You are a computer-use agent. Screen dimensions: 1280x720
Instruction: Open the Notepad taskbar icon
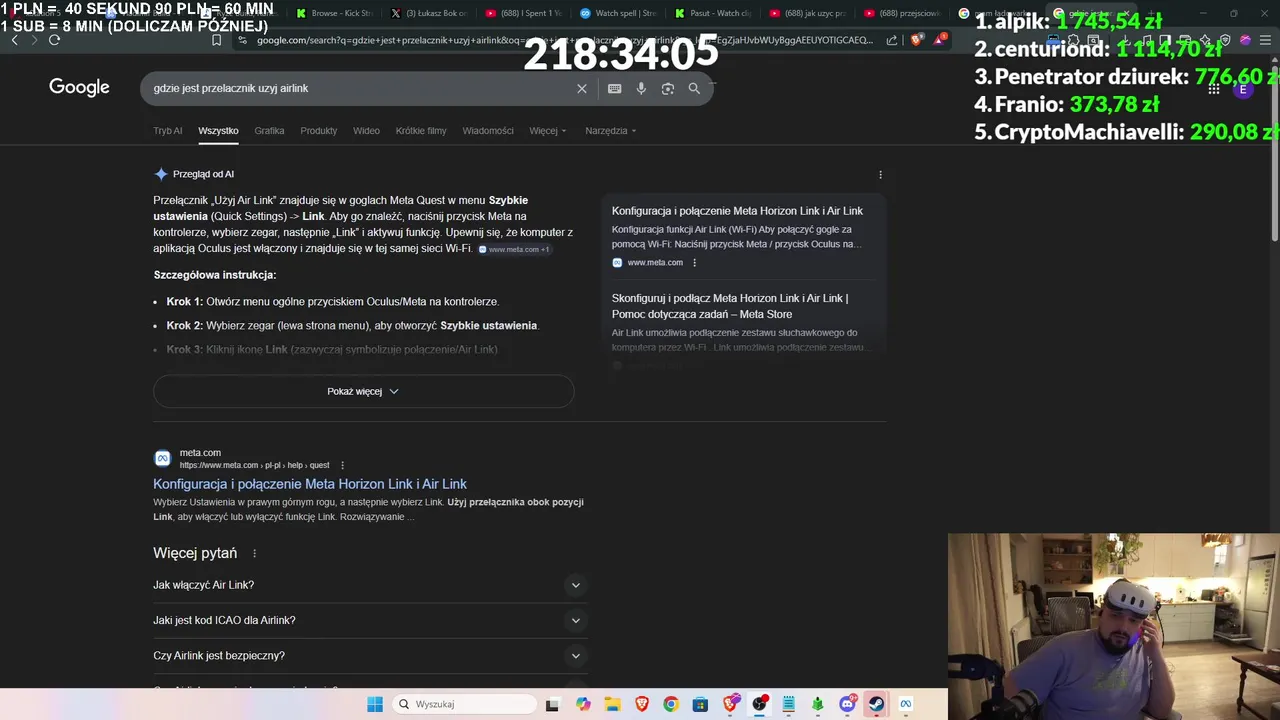(789, 704)
